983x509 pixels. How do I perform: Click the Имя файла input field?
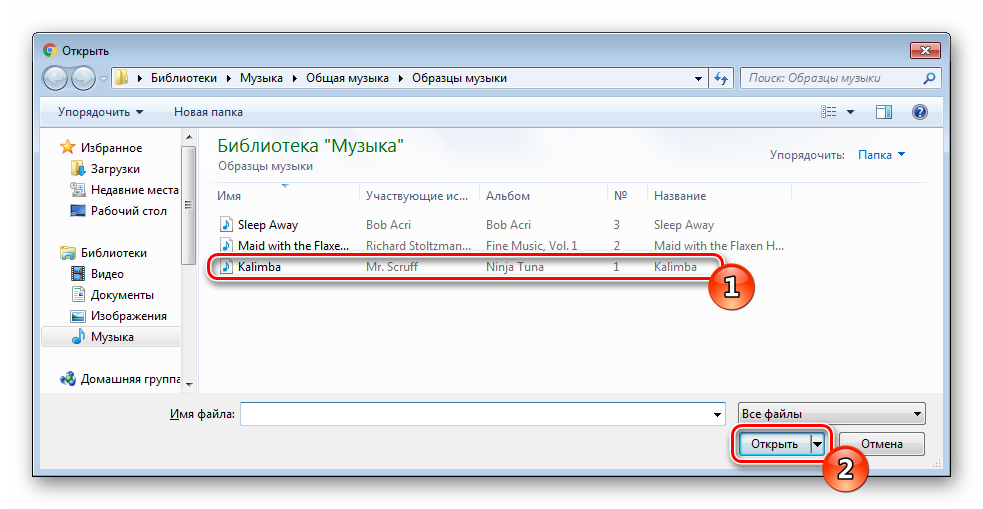tap(482, 414)
